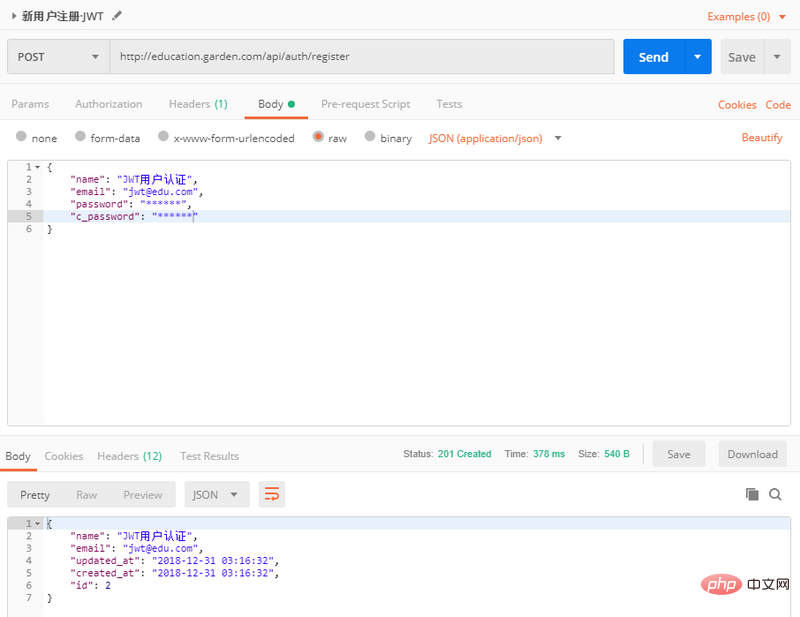Open the Cookies link at right

click(737, 105)
